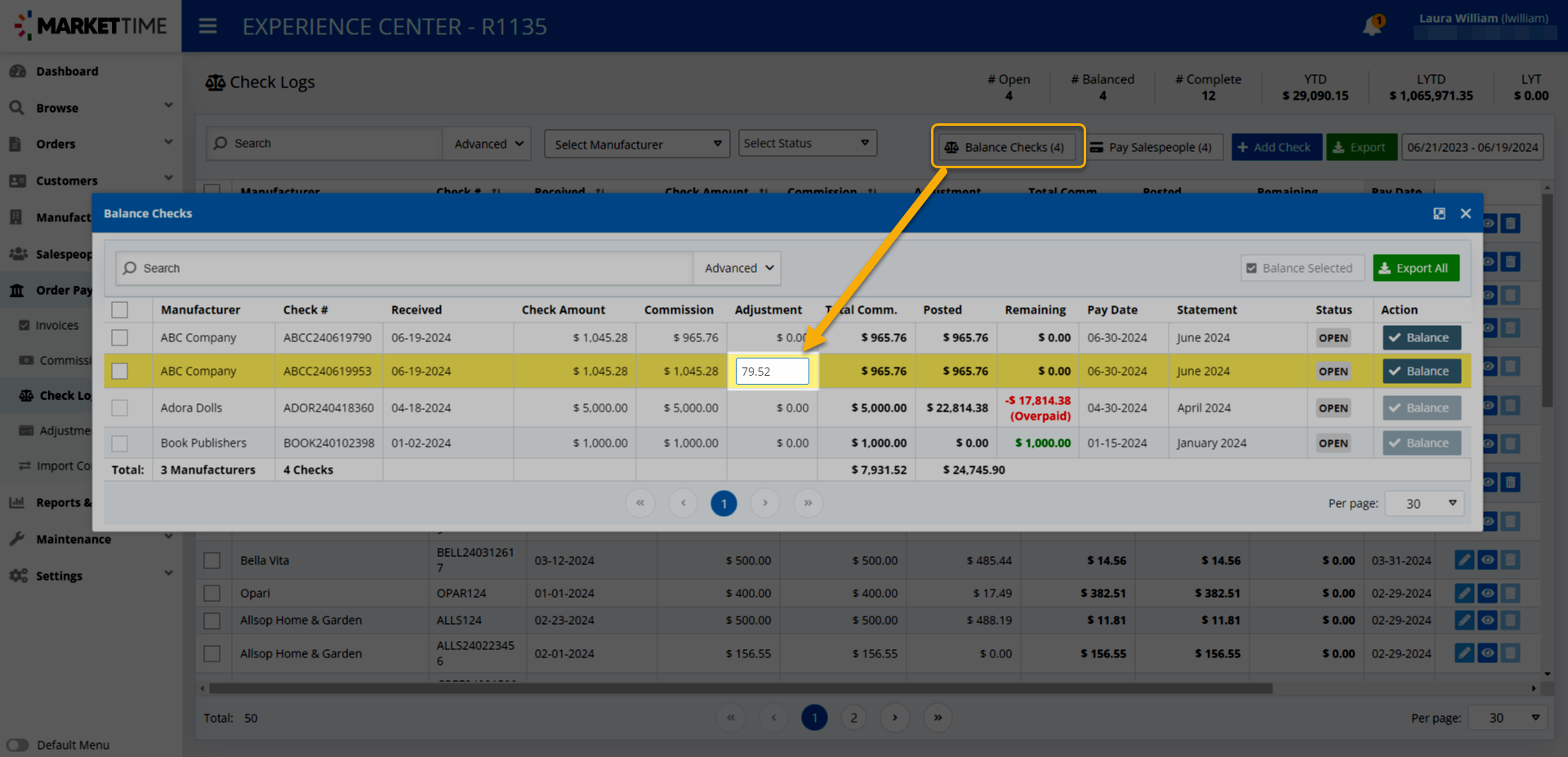Expand the Browse sidebar section
The image size is (1568, 757).
[x=91, y=108]
